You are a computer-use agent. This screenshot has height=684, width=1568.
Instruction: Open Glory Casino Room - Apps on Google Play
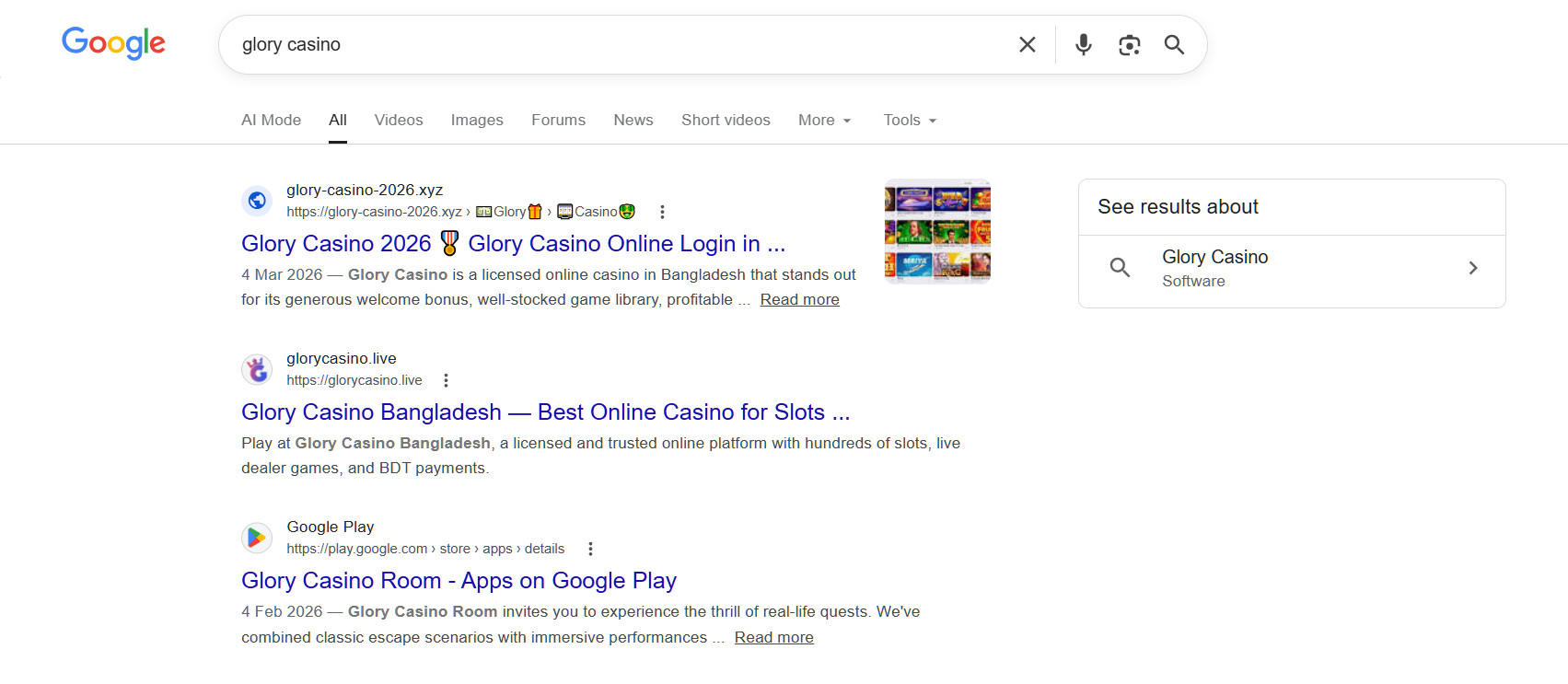pos(459,580)
